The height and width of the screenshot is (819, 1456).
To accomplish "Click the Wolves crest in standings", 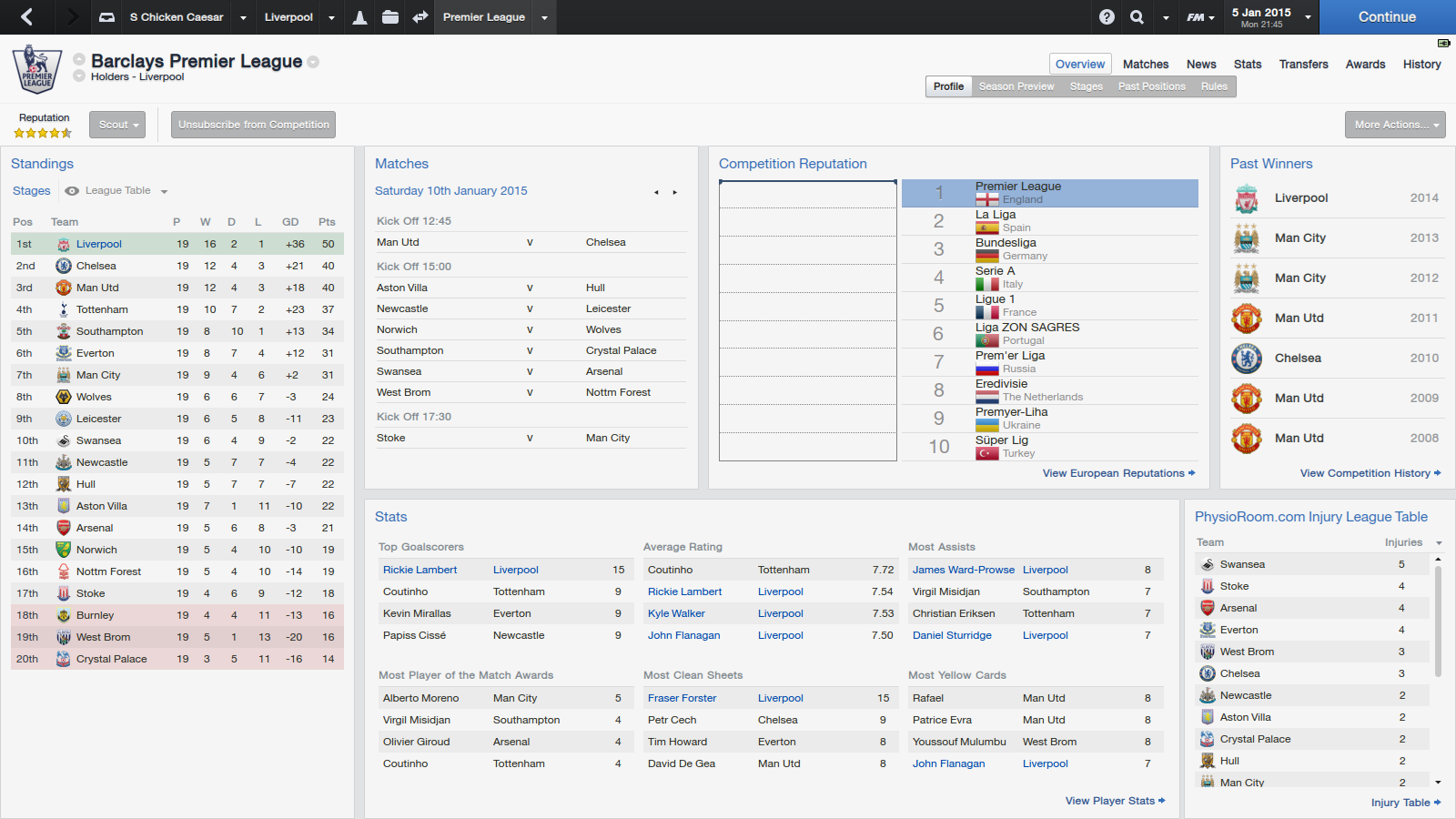I will 64,397.
